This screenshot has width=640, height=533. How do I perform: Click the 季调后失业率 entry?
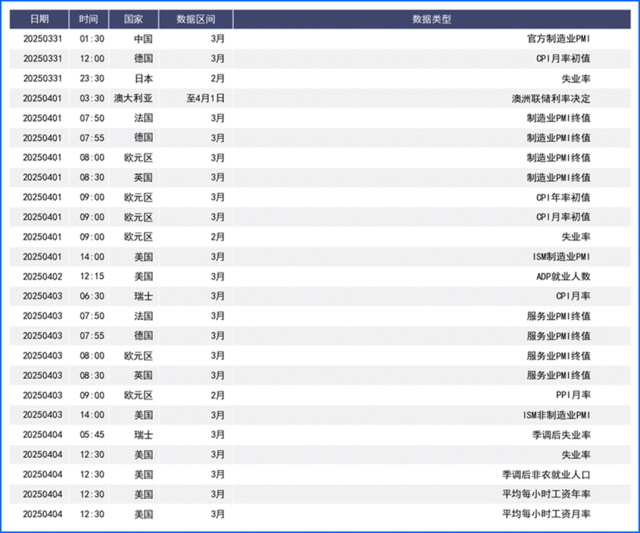tap(561, 435)
